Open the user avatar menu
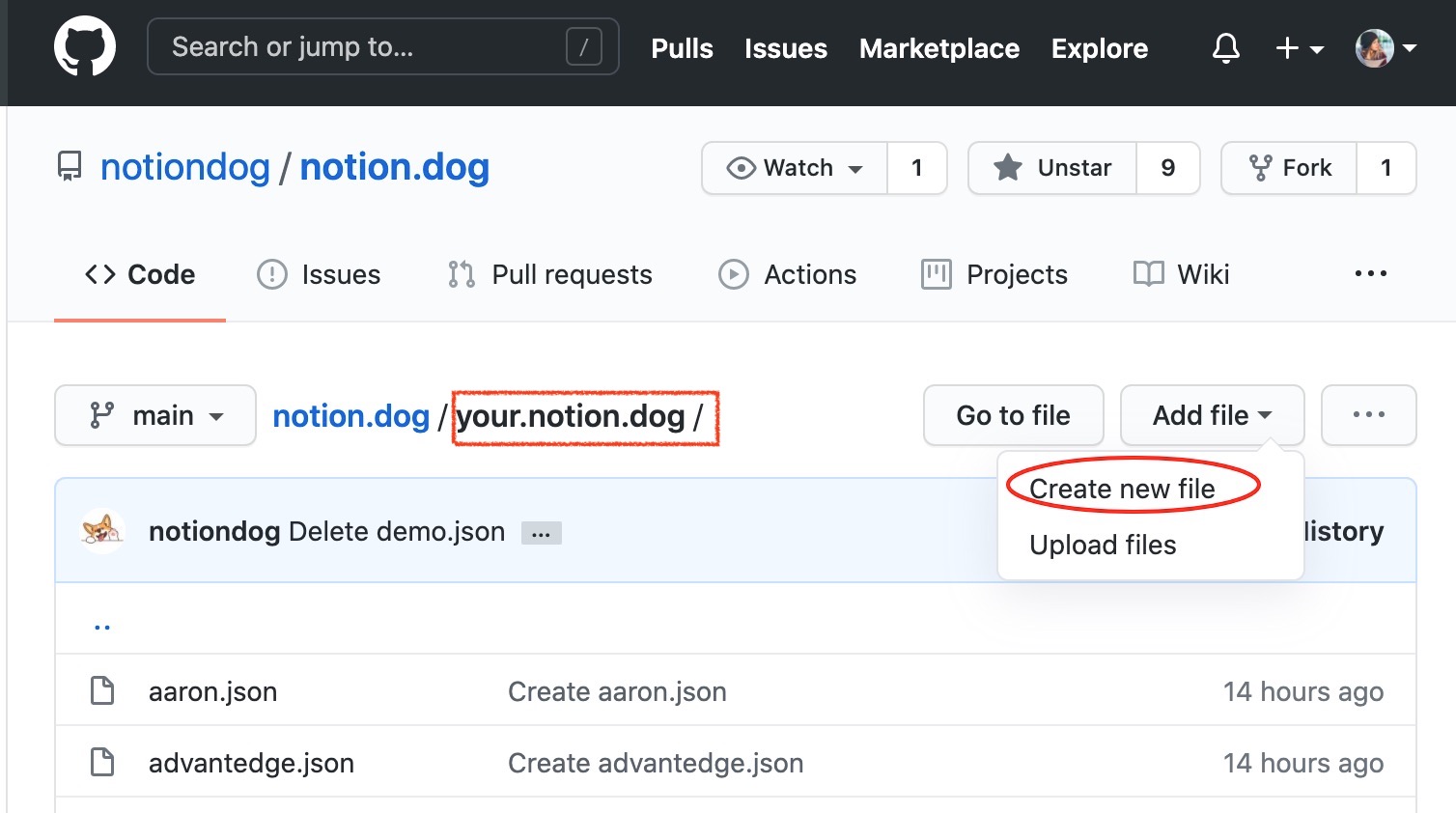The image size is (1456, 813). (x=1385, y=47)
